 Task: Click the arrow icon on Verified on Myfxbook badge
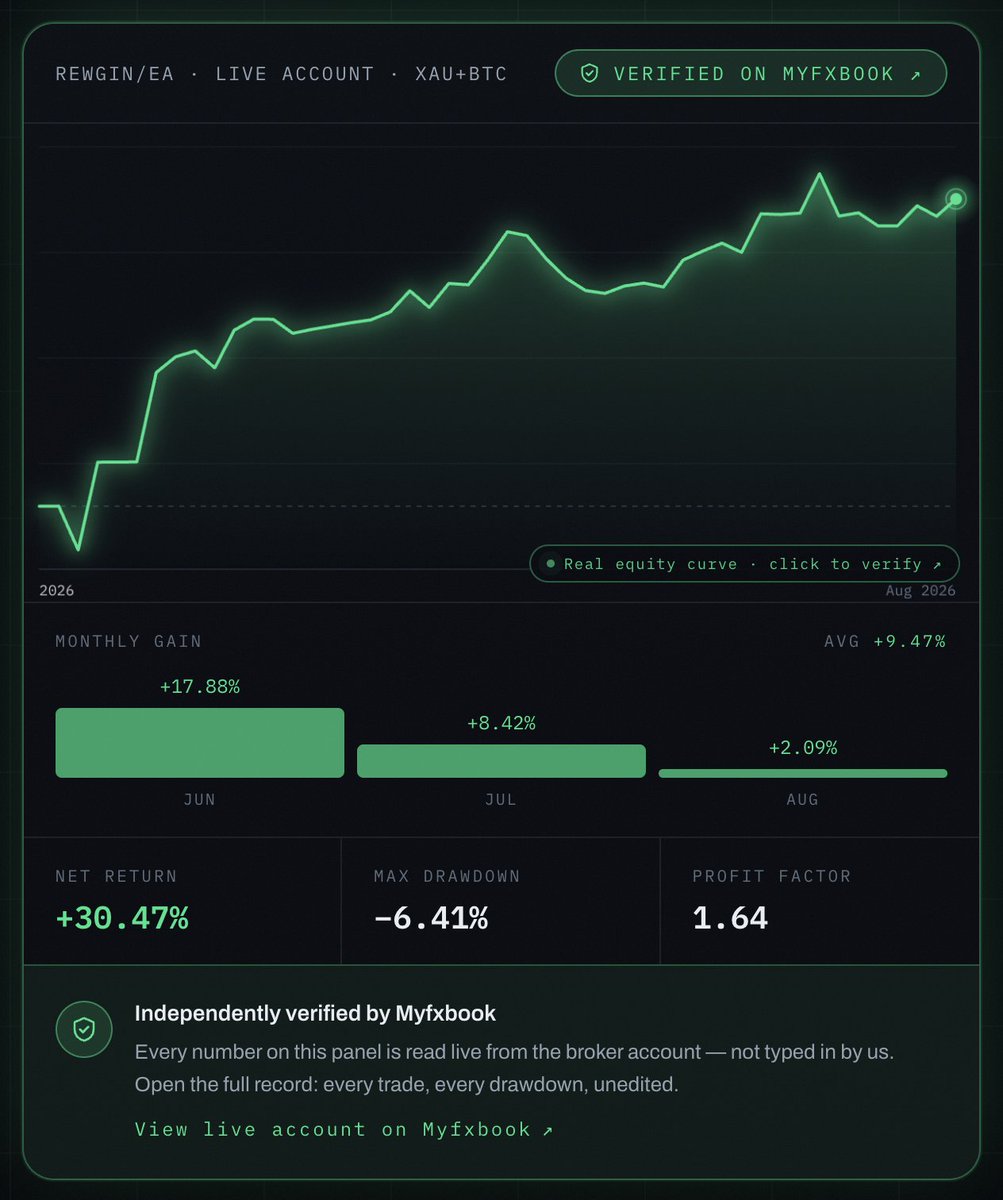916,75
